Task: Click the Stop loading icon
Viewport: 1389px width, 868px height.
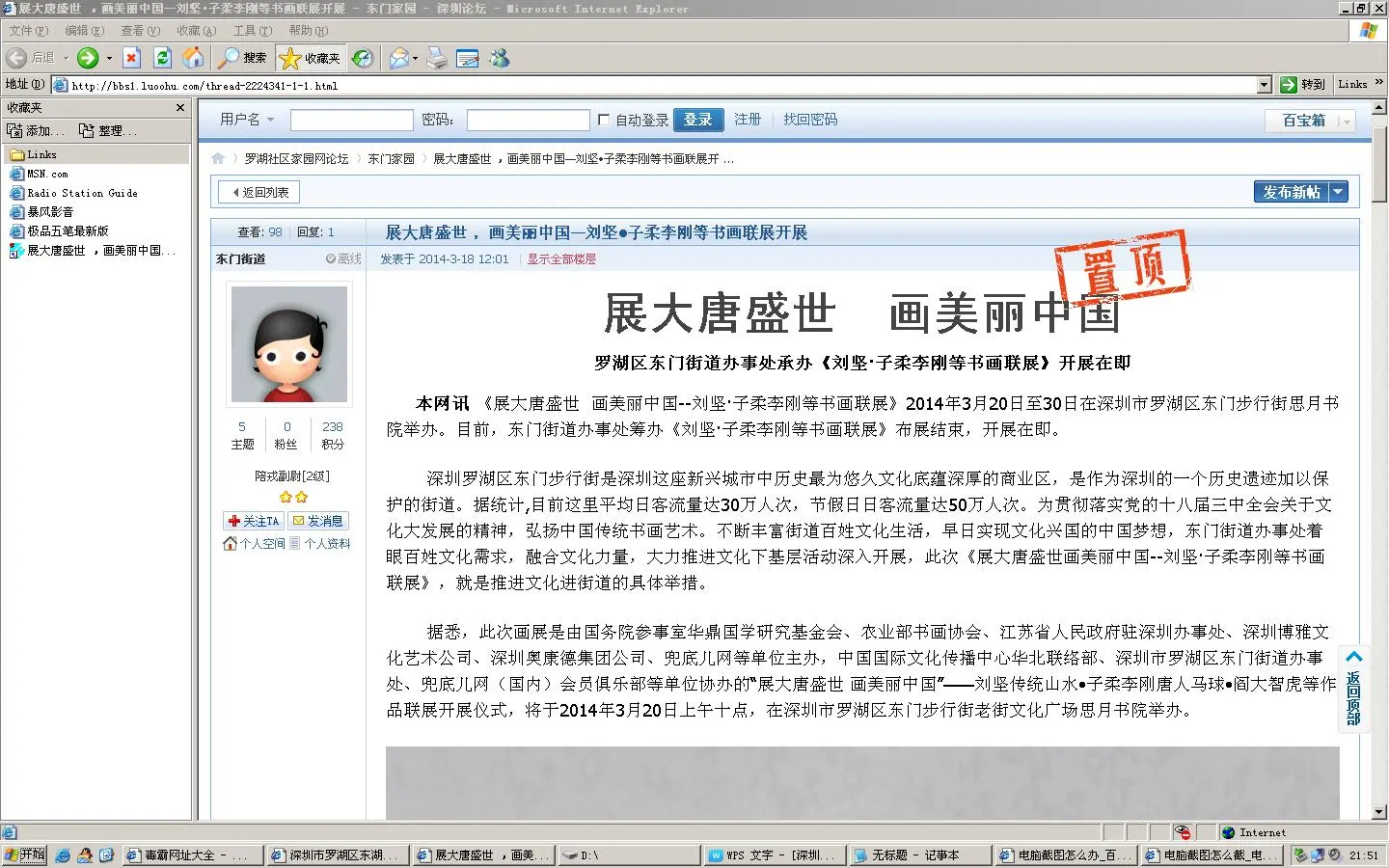Action: click(x=132, y=58)
